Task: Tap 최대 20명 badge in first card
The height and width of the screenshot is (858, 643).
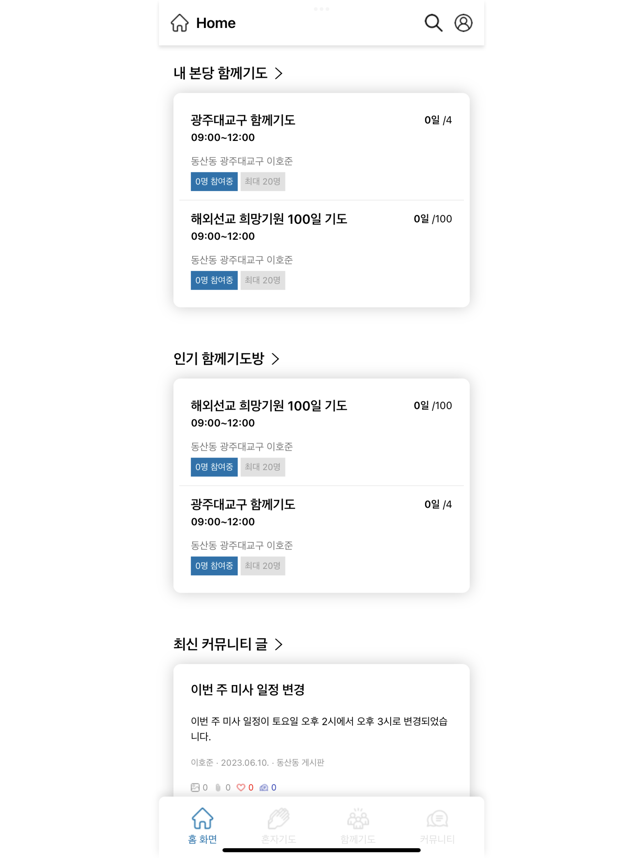Action: click(263, 181)
